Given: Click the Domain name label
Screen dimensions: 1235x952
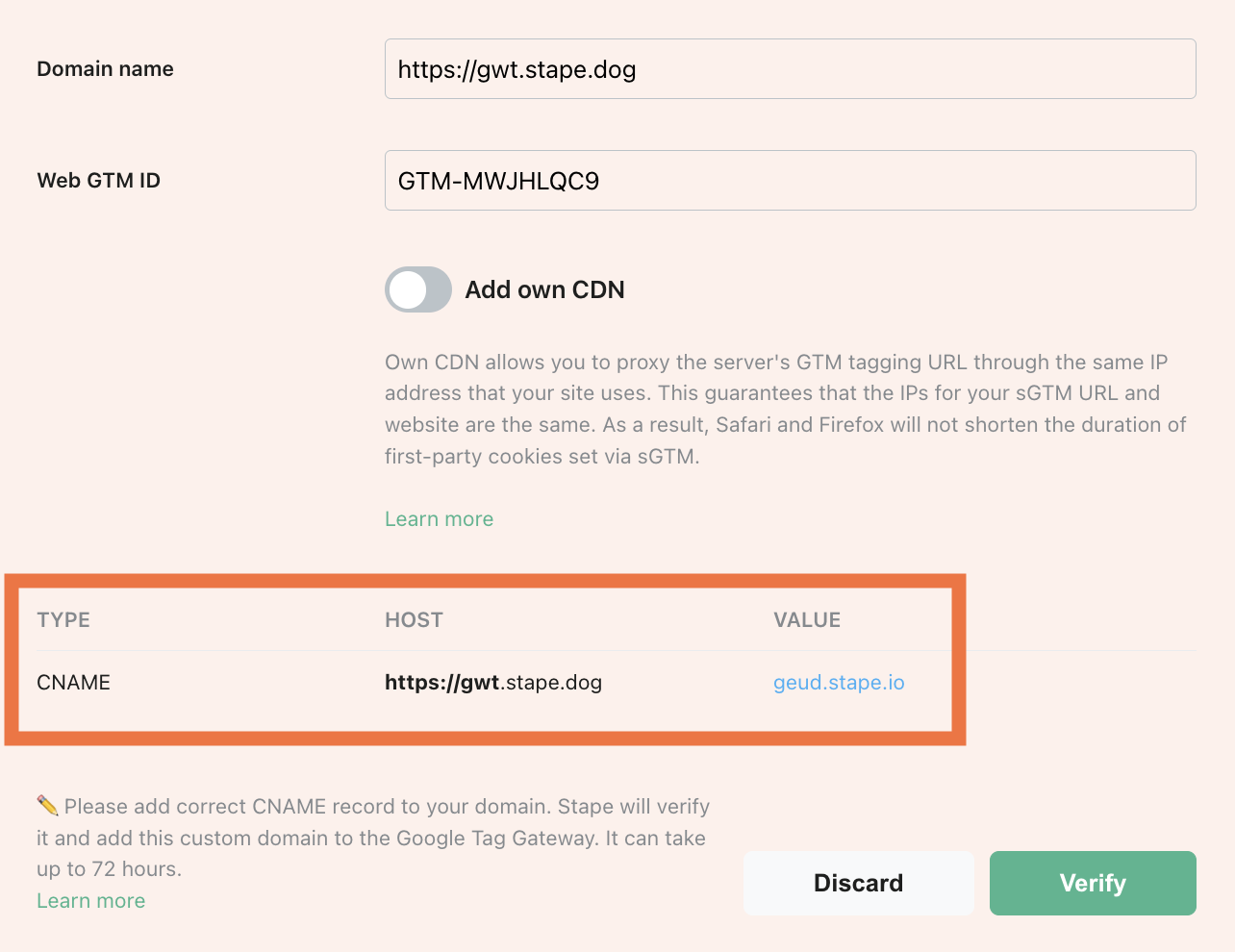Looking at the screenshot, I should 105,69.
